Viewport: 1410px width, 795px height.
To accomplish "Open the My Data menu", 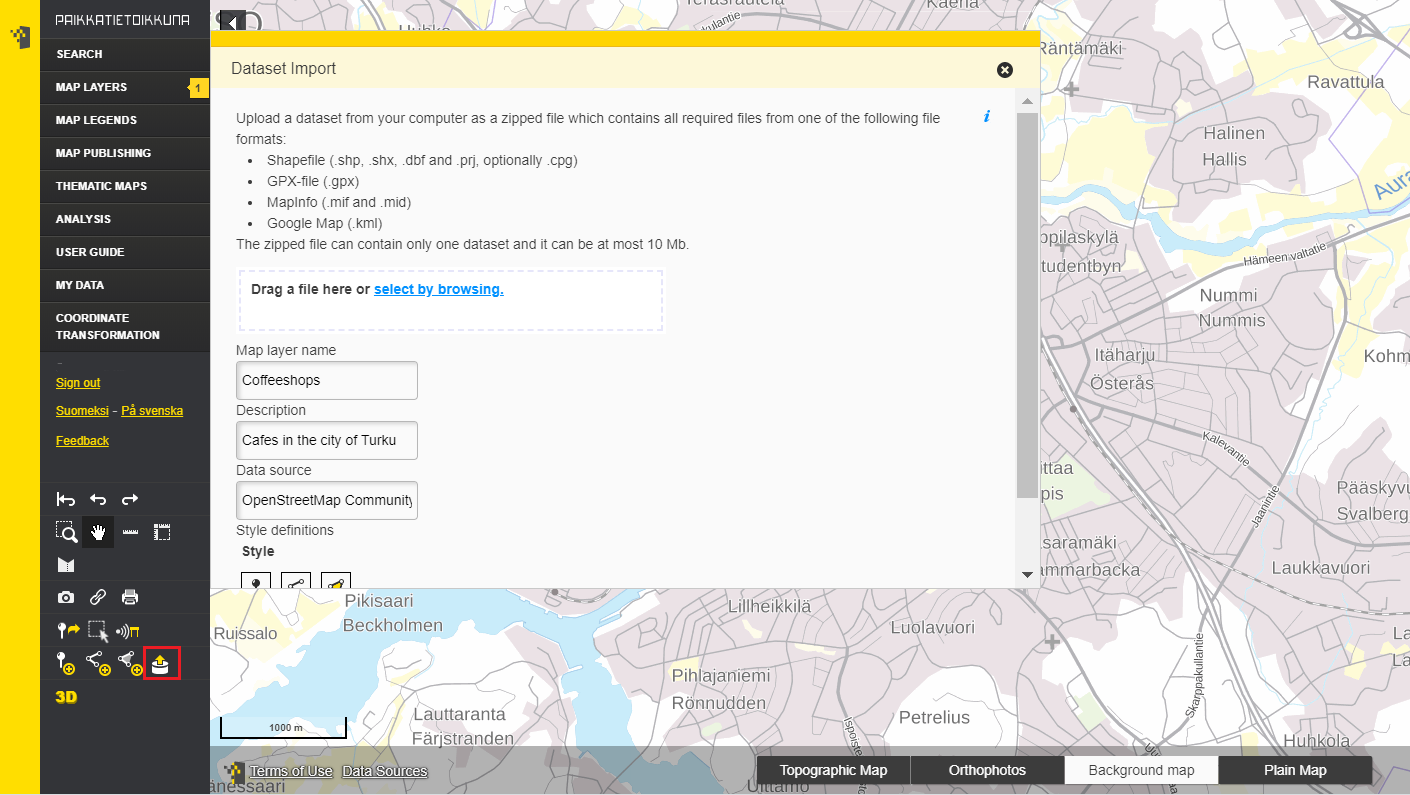I will pyautogui.click(x=125, y=285).
